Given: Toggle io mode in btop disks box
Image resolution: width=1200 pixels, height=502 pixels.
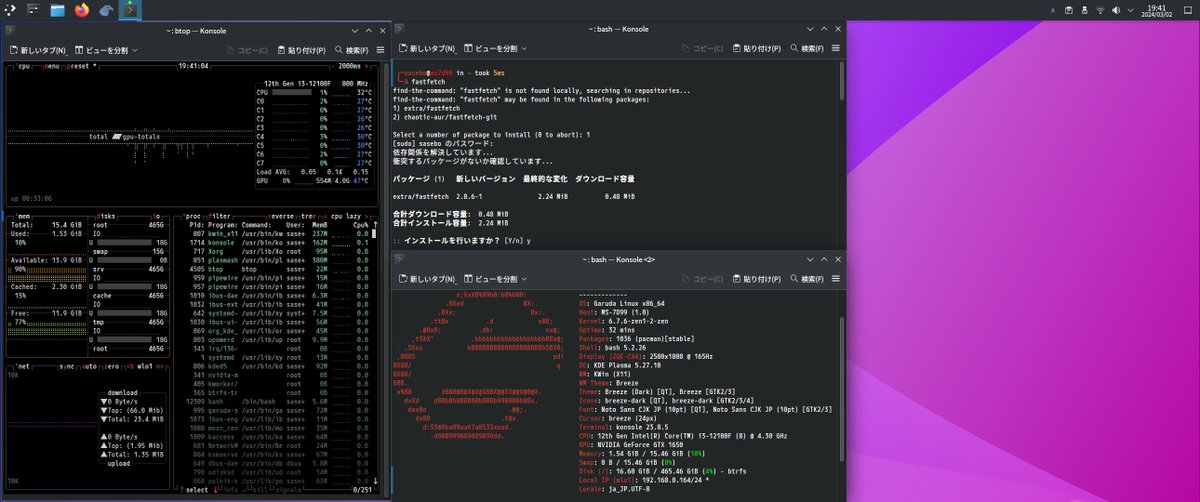Looking at the screenshot, I should (158, 215).
